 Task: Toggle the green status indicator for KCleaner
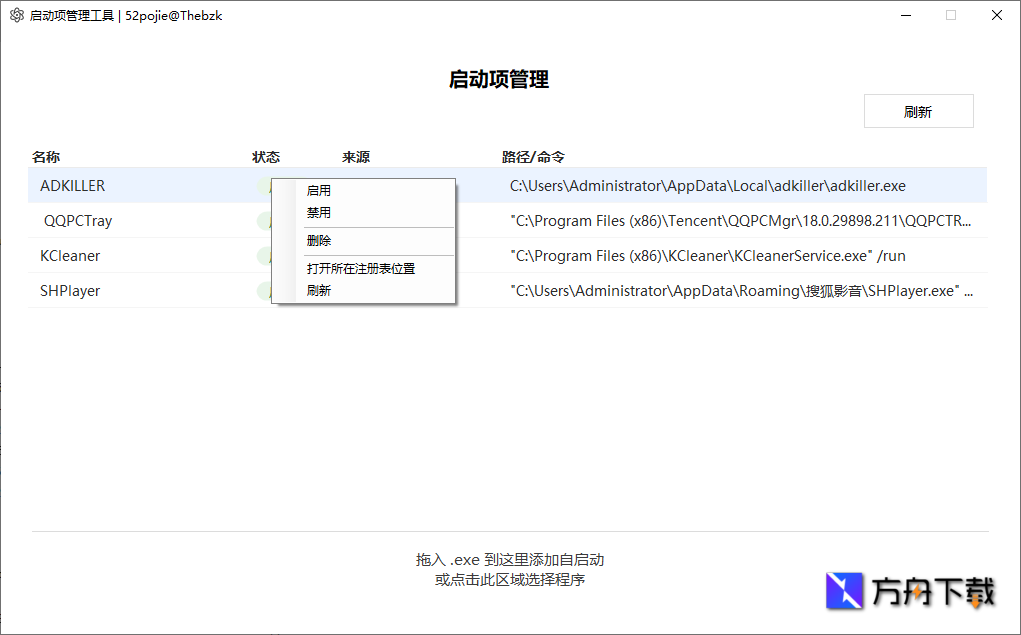(265, 255)
